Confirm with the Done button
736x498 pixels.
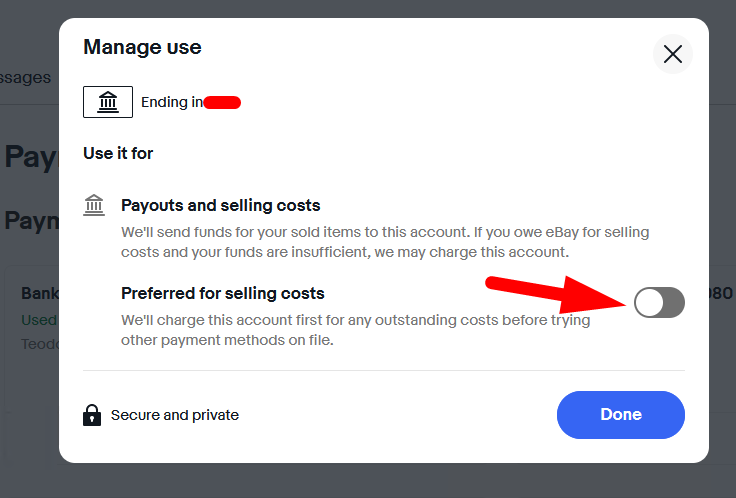[x=621, y=415]
